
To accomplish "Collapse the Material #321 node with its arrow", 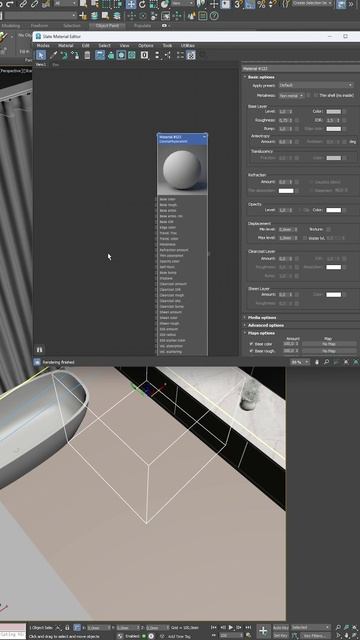I will [204, 137].
